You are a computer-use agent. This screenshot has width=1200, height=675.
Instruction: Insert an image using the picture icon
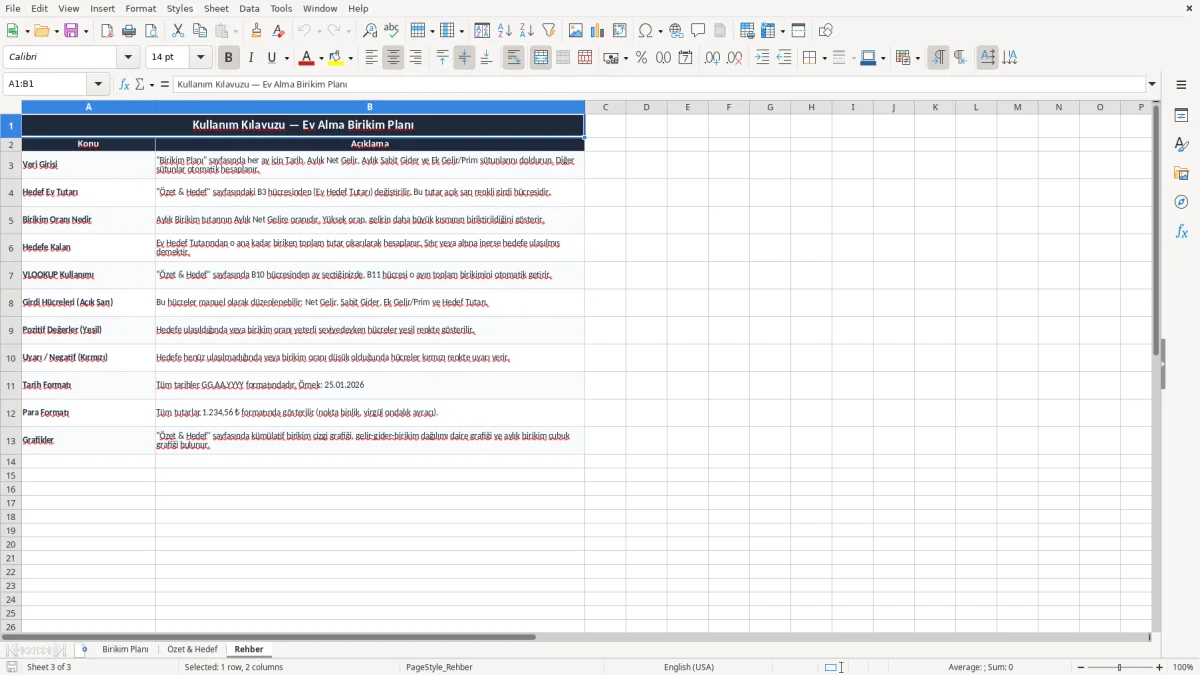[x=576, y=31]
